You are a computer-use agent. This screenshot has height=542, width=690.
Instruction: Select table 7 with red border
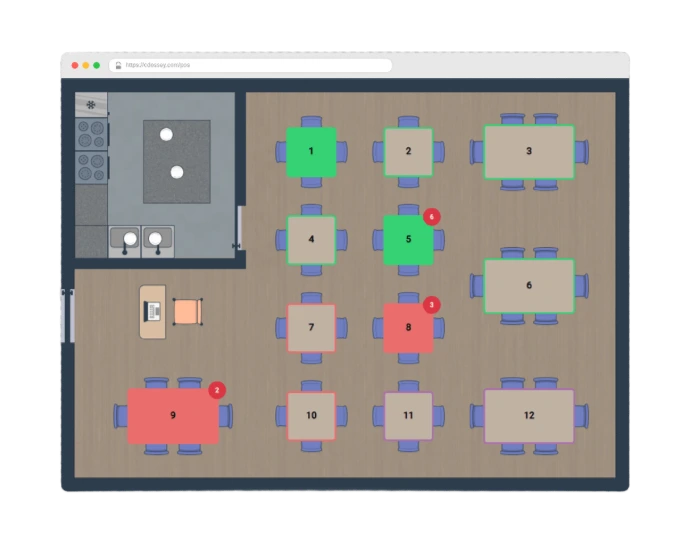tap(311, 328)
